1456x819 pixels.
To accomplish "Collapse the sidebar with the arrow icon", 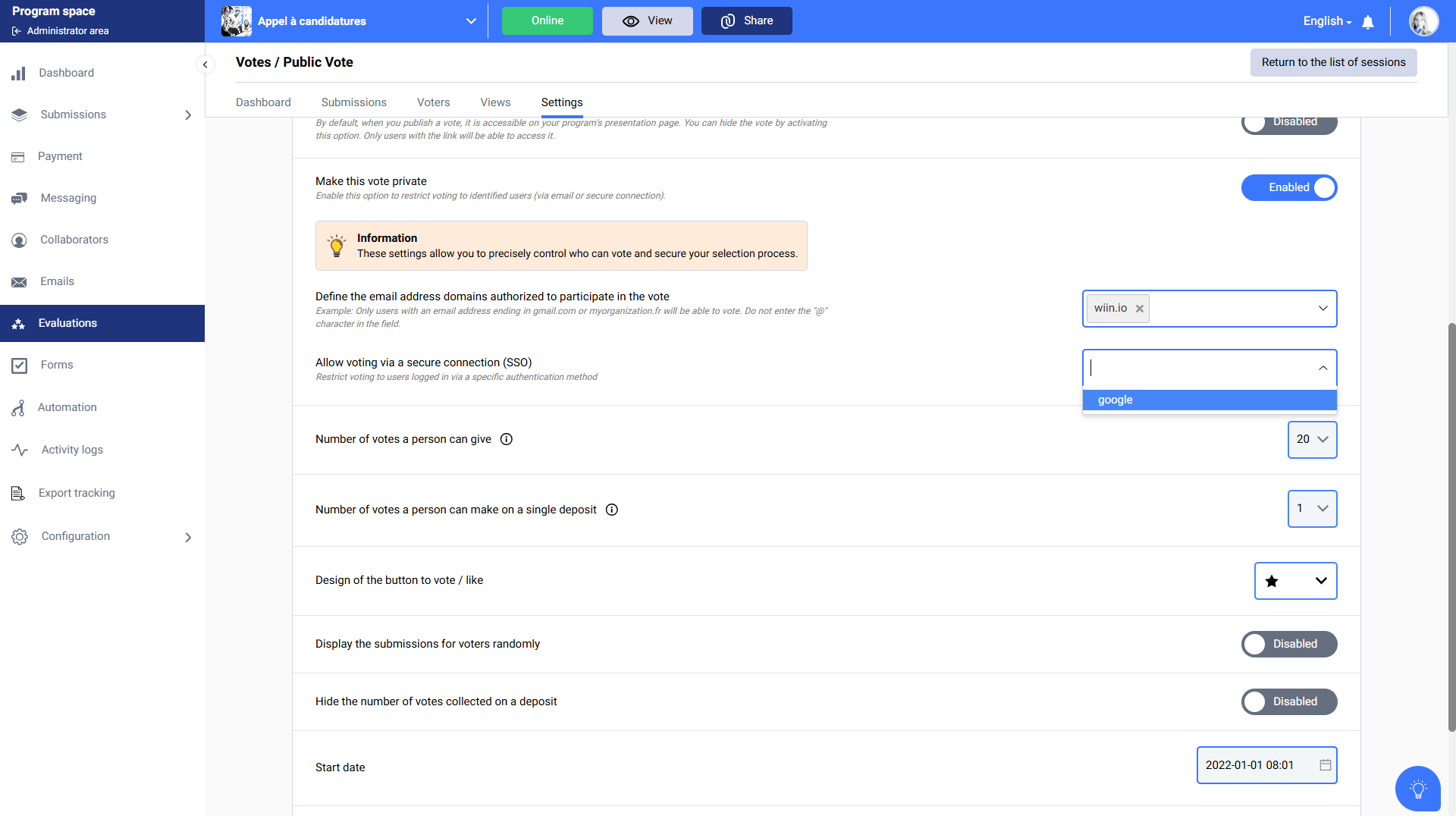I will [x=205, y=64].
